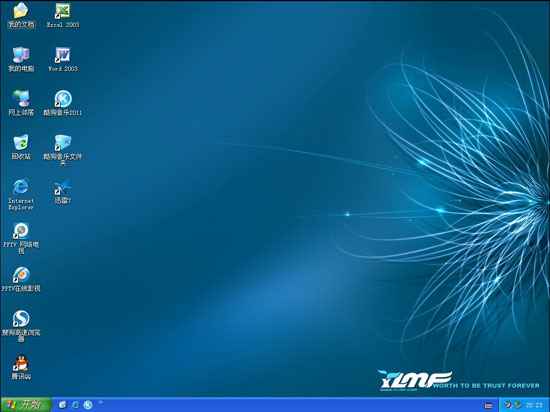
Task: Select the Word 2003 shortcut
Action: tap(63, 59)
